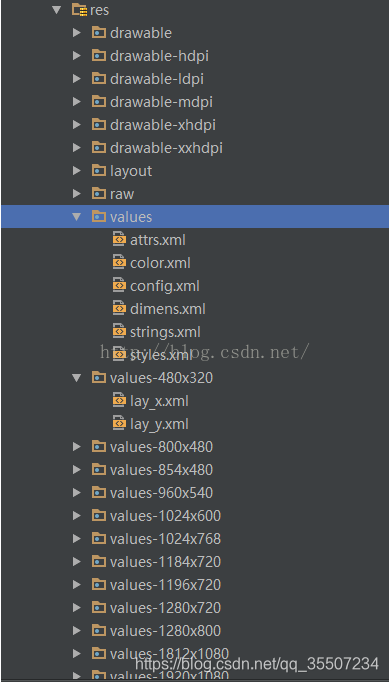The height and width of the screenshot is (683, 389).
Task: Select the values-854x480 folder name
Action: 162,470
